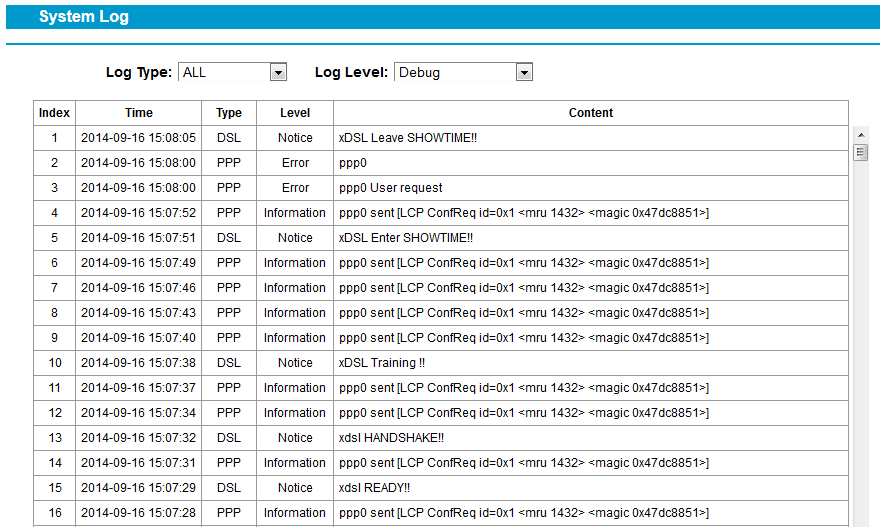Viewport: 880px width, 527px height.
Task: Click index number 15
Action: coord(55,488)
